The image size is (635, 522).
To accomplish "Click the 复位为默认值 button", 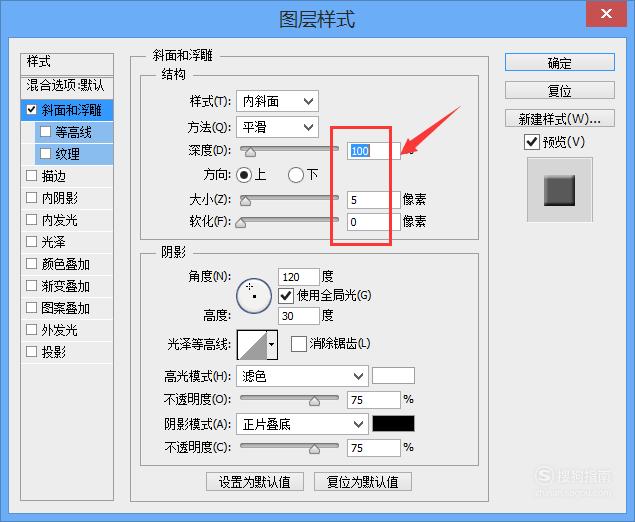I will (x=363, y=482).
